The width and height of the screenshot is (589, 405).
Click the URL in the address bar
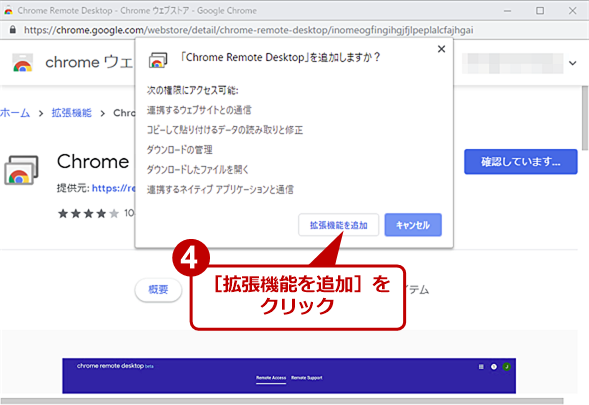(248, 30)
